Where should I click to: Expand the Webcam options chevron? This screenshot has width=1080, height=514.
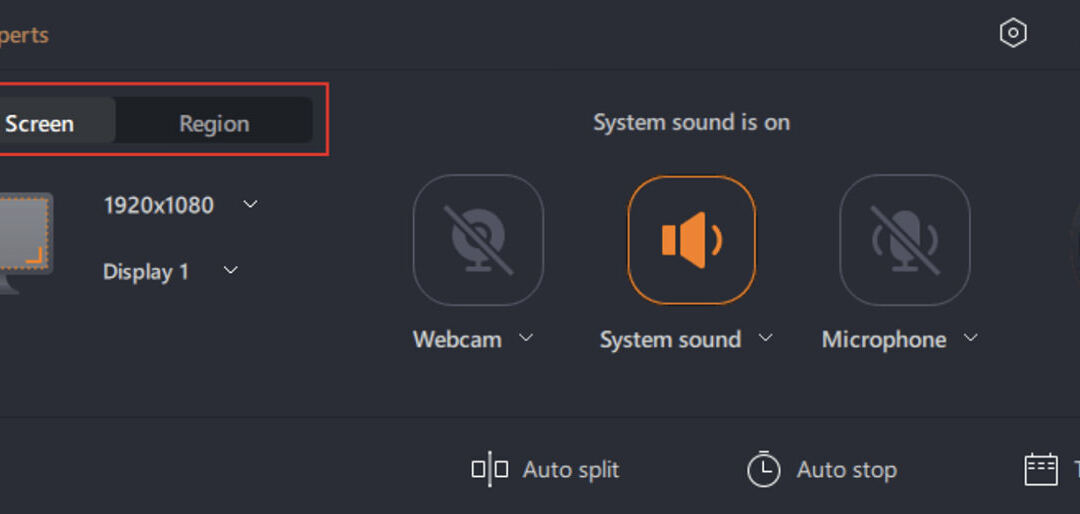point(526,338)
